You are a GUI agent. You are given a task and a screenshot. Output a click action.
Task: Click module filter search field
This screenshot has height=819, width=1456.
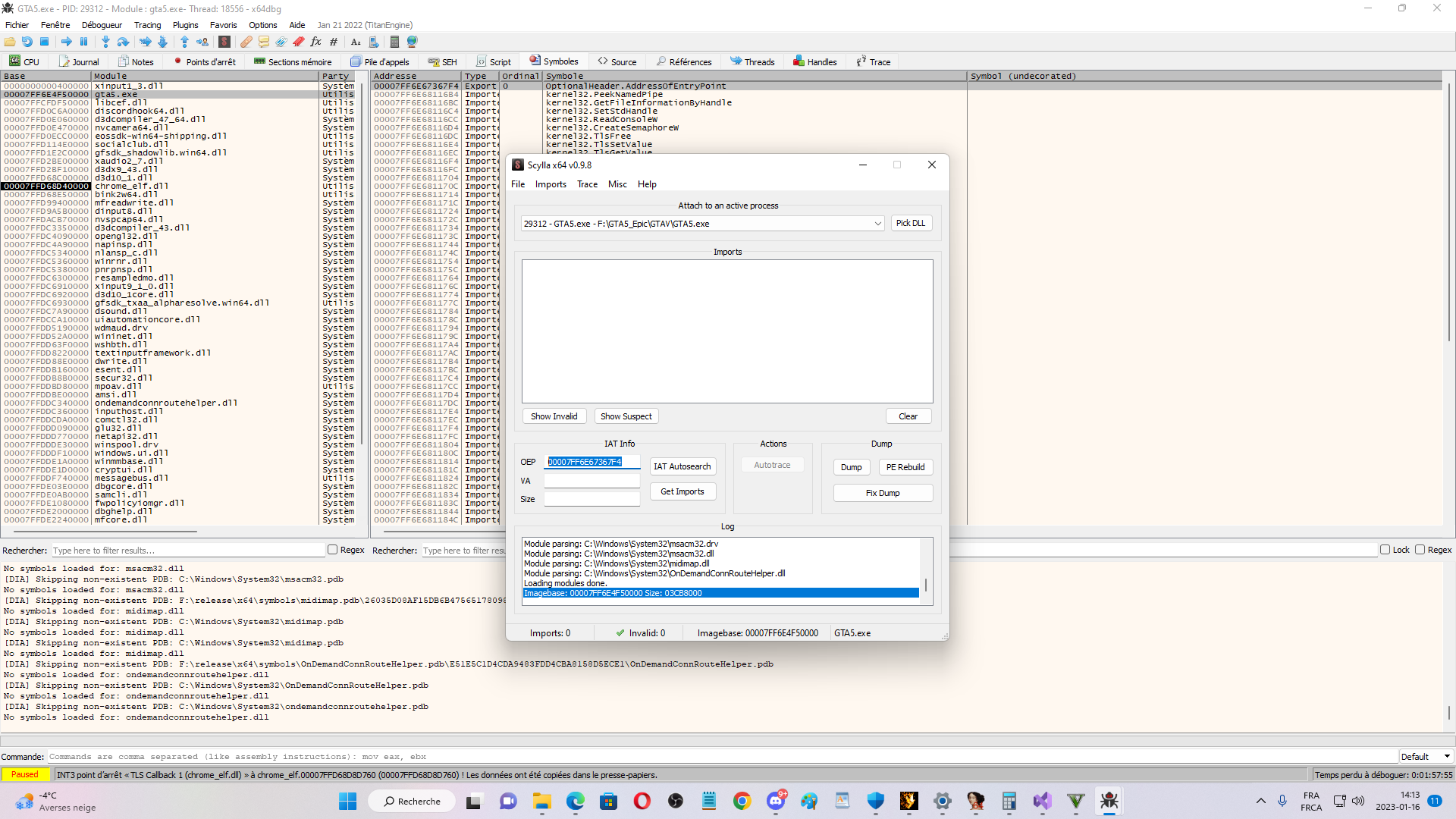(187, 551)
